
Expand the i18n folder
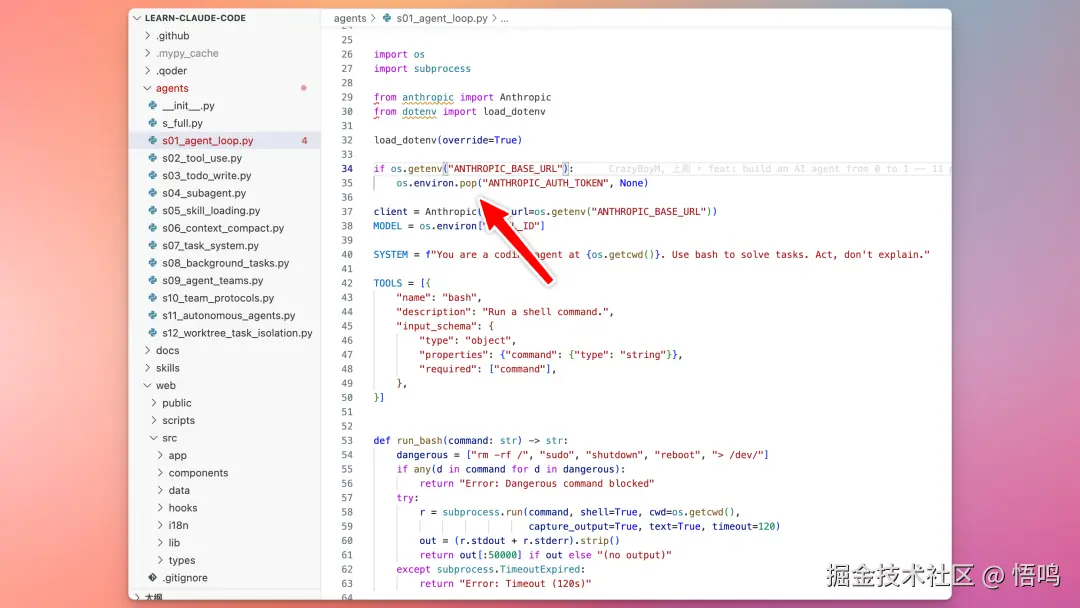[x=160, y=525]
